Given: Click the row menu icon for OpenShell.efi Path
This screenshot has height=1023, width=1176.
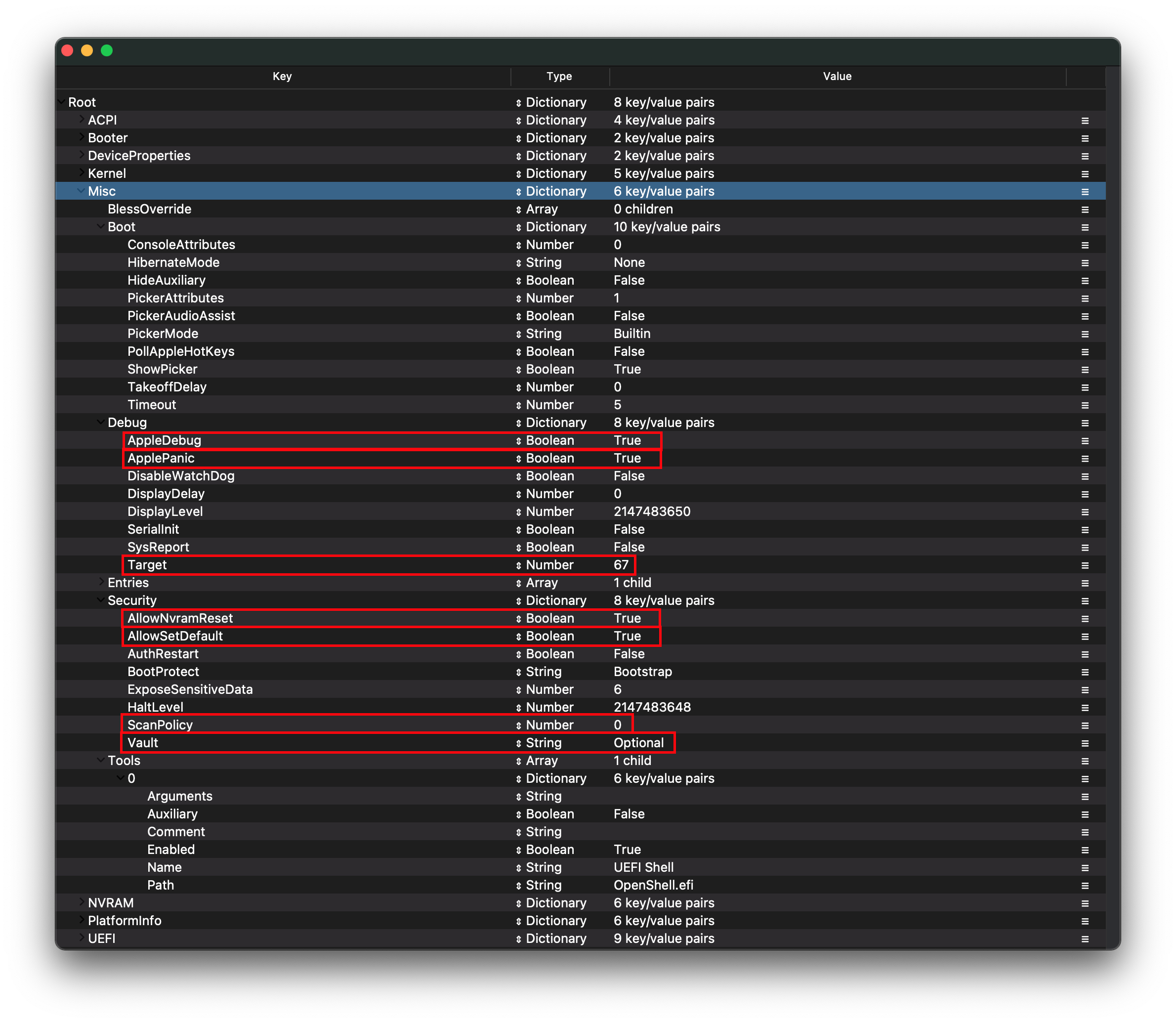Looking at the screenshot, I should [x=1085, y=886].
